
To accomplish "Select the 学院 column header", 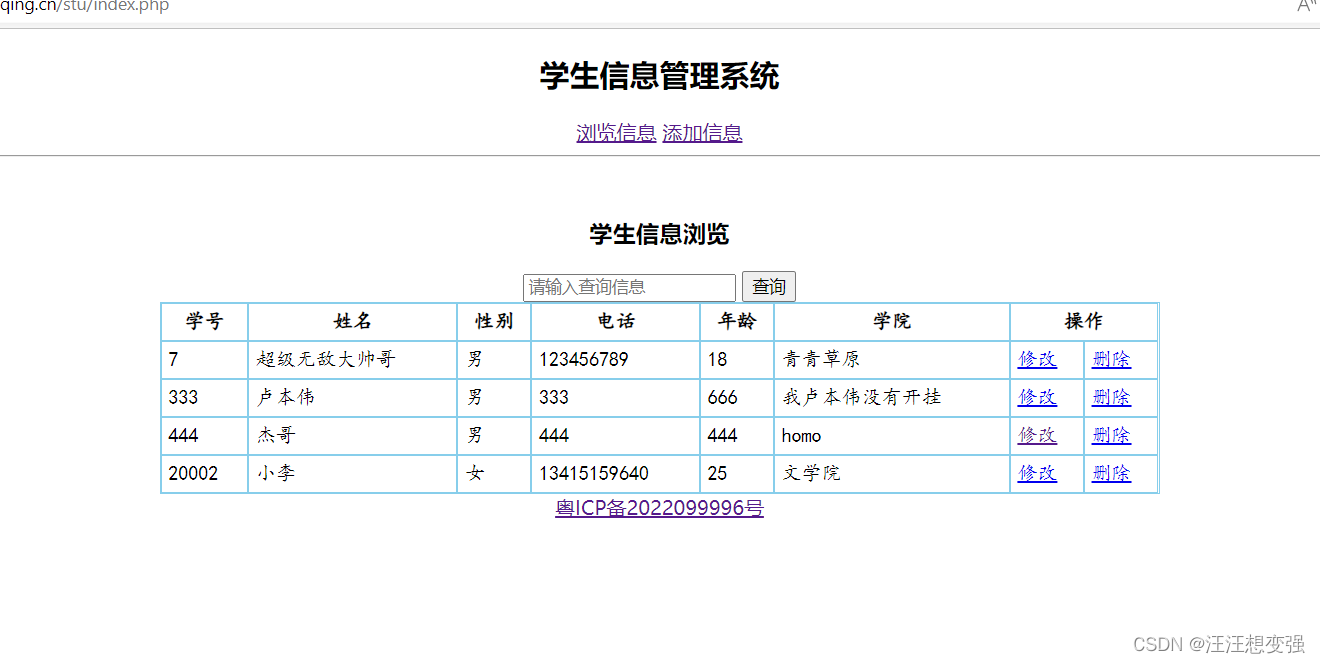I will (x=892, y=322).
